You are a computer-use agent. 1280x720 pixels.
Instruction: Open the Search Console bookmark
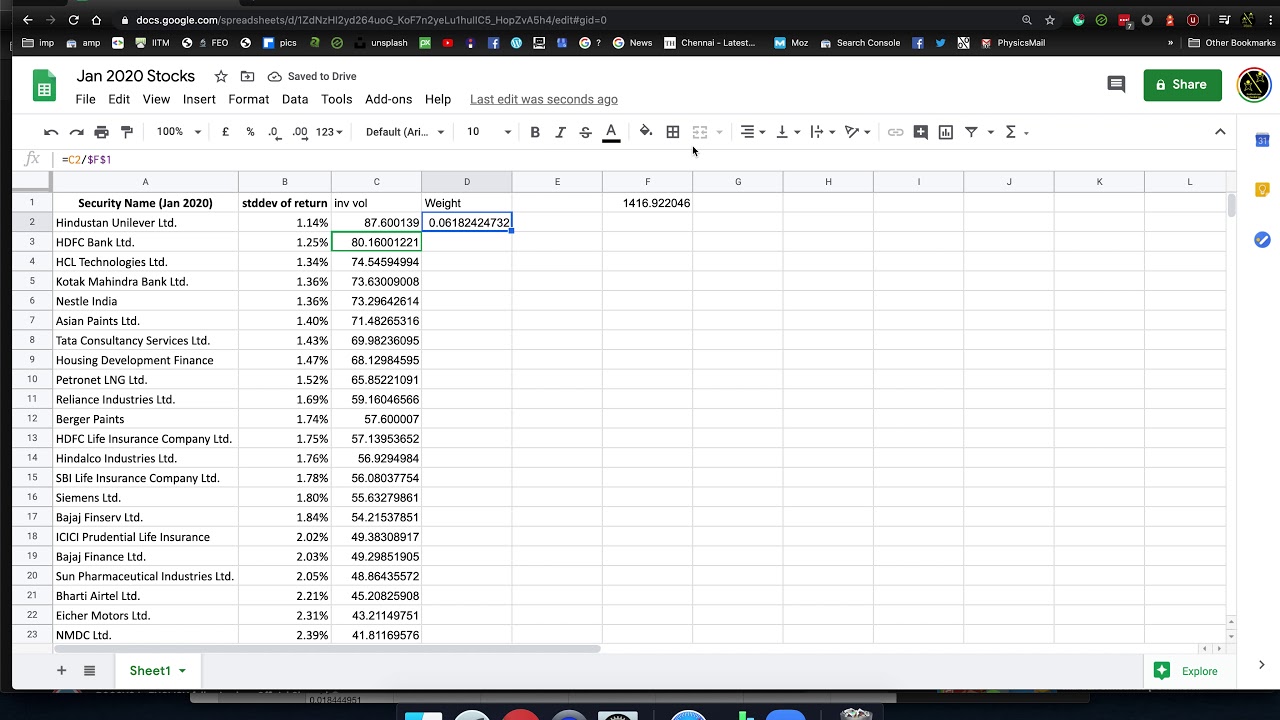(860, 43)
